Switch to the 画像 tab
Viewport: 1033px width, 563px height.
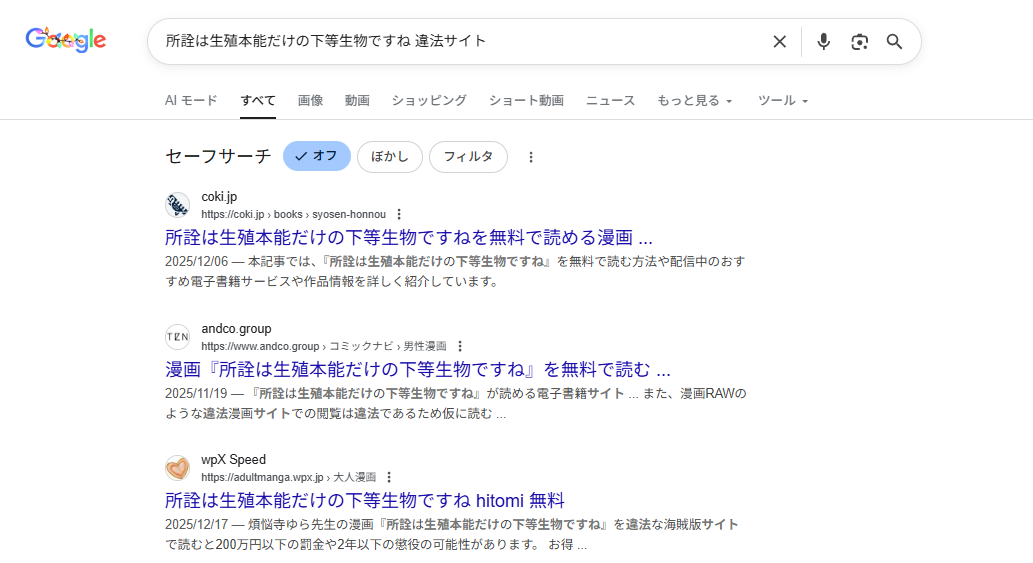click(x=310, y=101)
